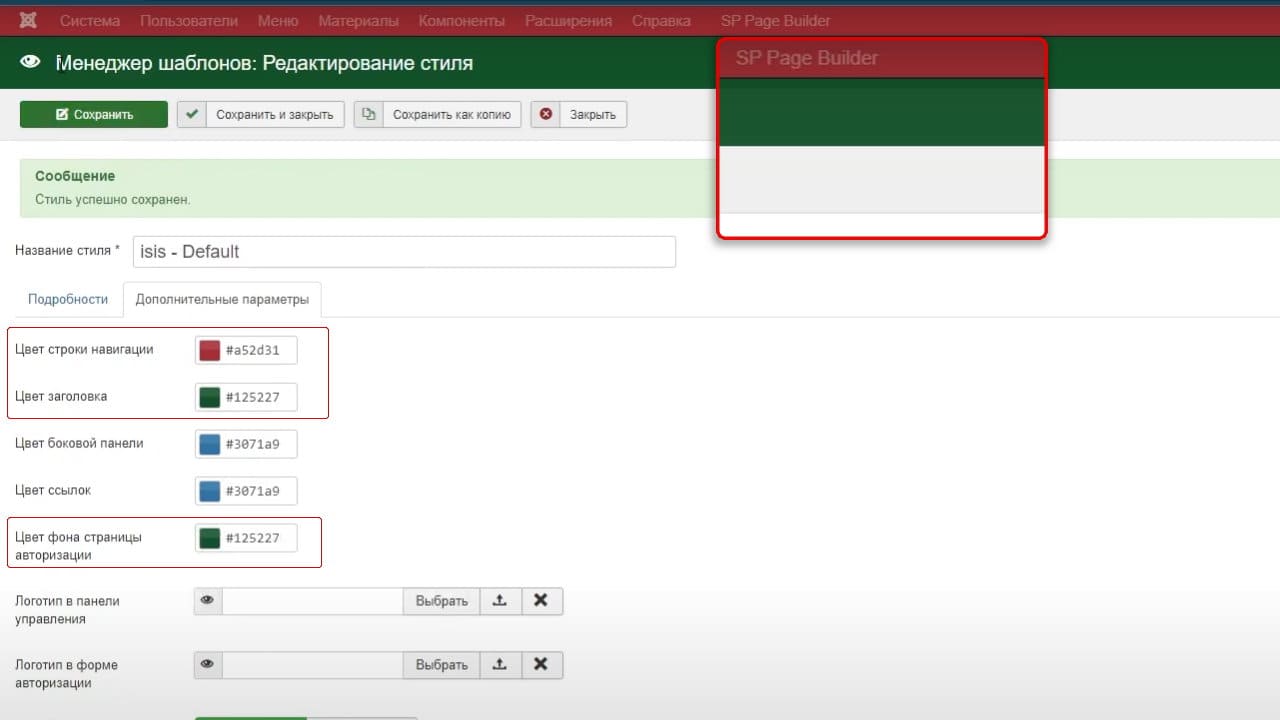Click Выбрать for Логотип в форме авторизации
Viewport: 1280px width, 720px height.
click(x=441, y=665)
